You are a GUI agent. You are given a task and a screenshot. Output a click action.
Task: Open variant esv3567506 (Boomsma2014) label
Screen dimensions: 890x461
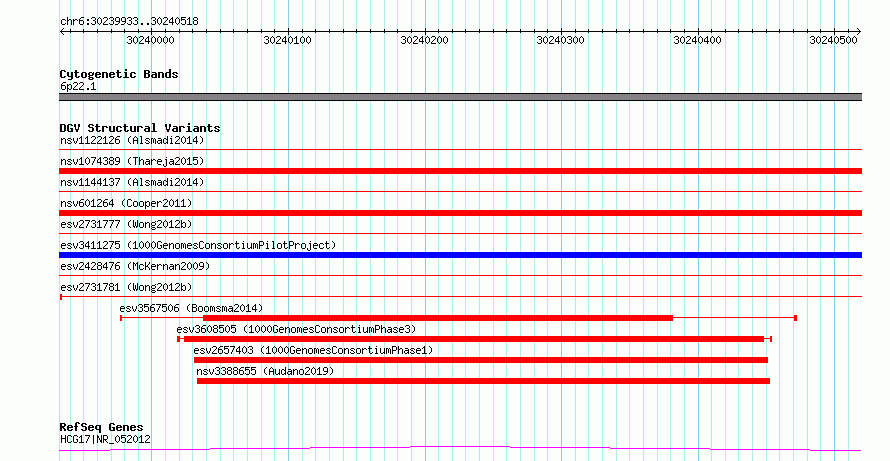[191, 308]
